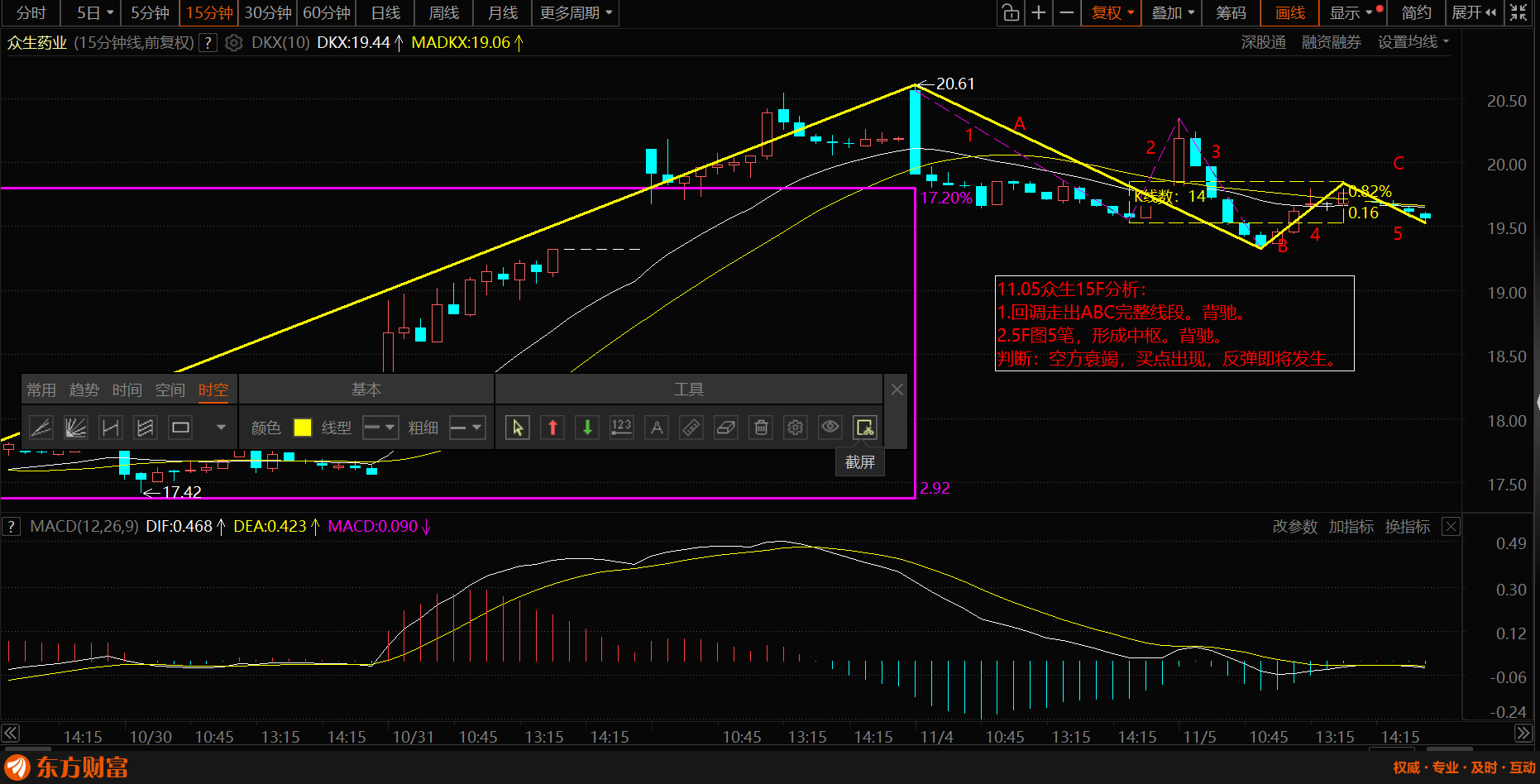The height and width of the screenshot is (784, 1540).
Task: Toggle the 筹码 chip distribution panel
Action: click(1231, 12)
